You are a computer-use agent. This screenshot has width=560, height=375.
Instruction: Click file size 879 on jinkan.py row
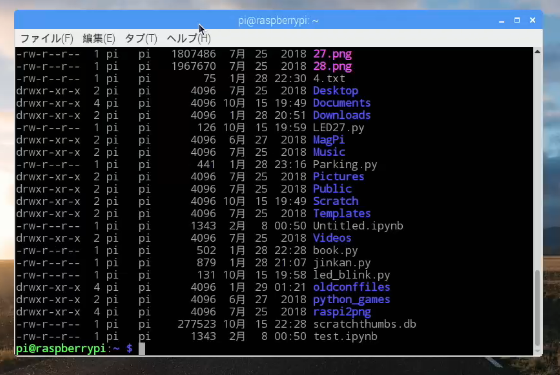click(x=206, y=263)
